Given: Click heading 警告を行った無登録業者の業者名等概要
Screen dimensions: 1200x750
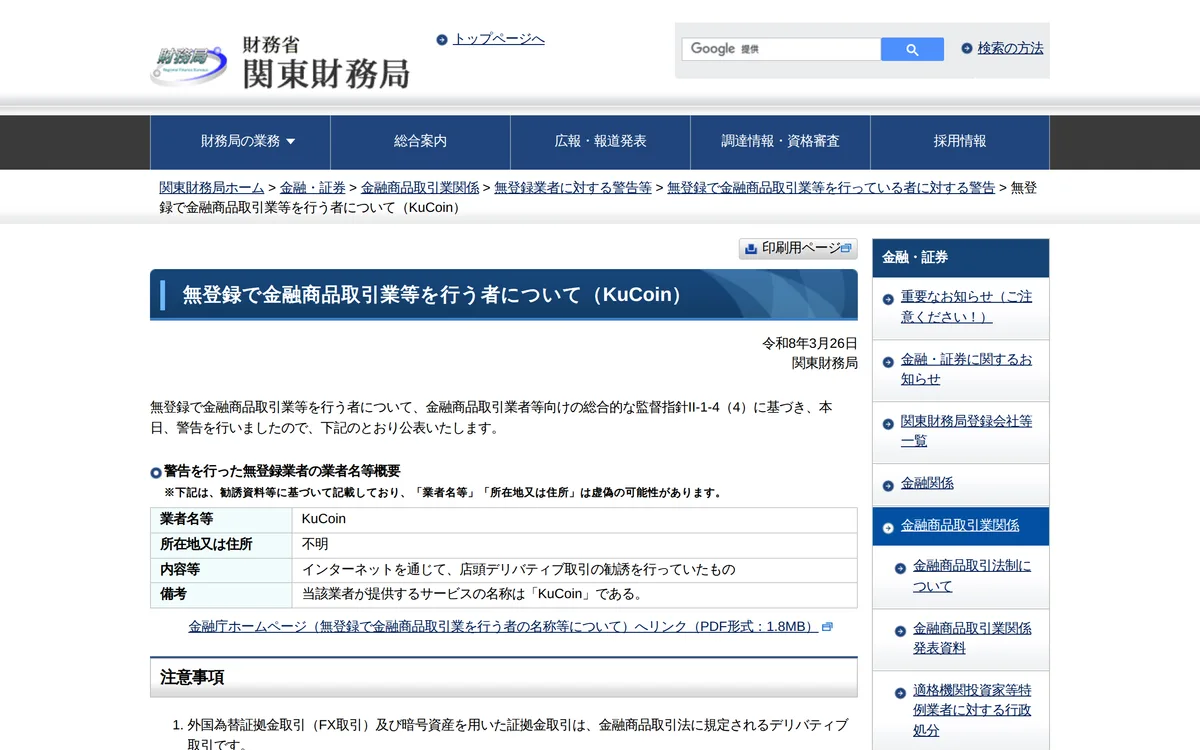Looking at the screenshot, I should pyautogui.click(x=282, y=471).
